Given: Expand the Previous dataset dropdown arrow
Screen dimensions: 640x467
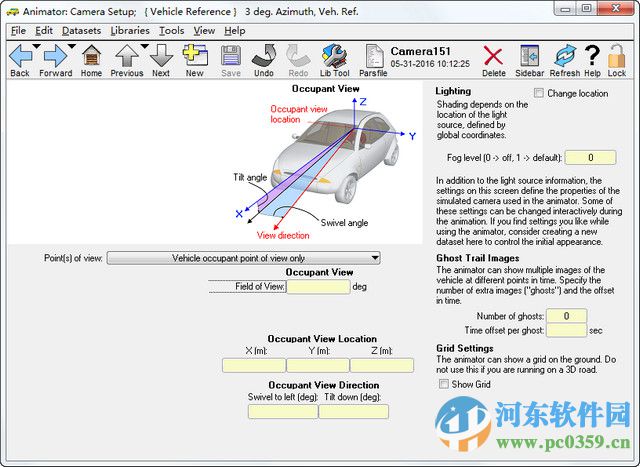Looking at the screenshot, I should click(144, 46).
